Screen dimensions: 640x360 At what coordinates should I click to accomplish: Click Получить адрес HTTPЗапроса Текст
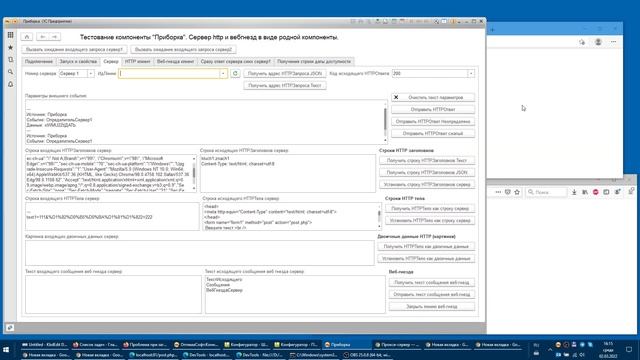(x=285, y=86)
